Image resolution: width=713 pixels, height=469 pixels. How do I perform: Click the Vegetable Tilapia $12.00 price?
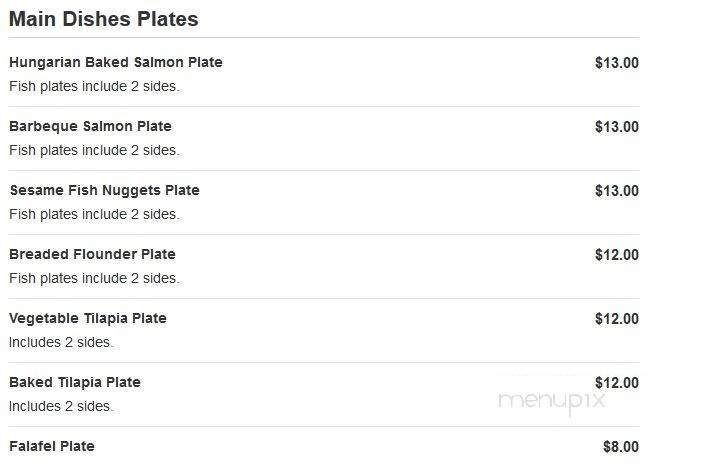coord(617,319)
